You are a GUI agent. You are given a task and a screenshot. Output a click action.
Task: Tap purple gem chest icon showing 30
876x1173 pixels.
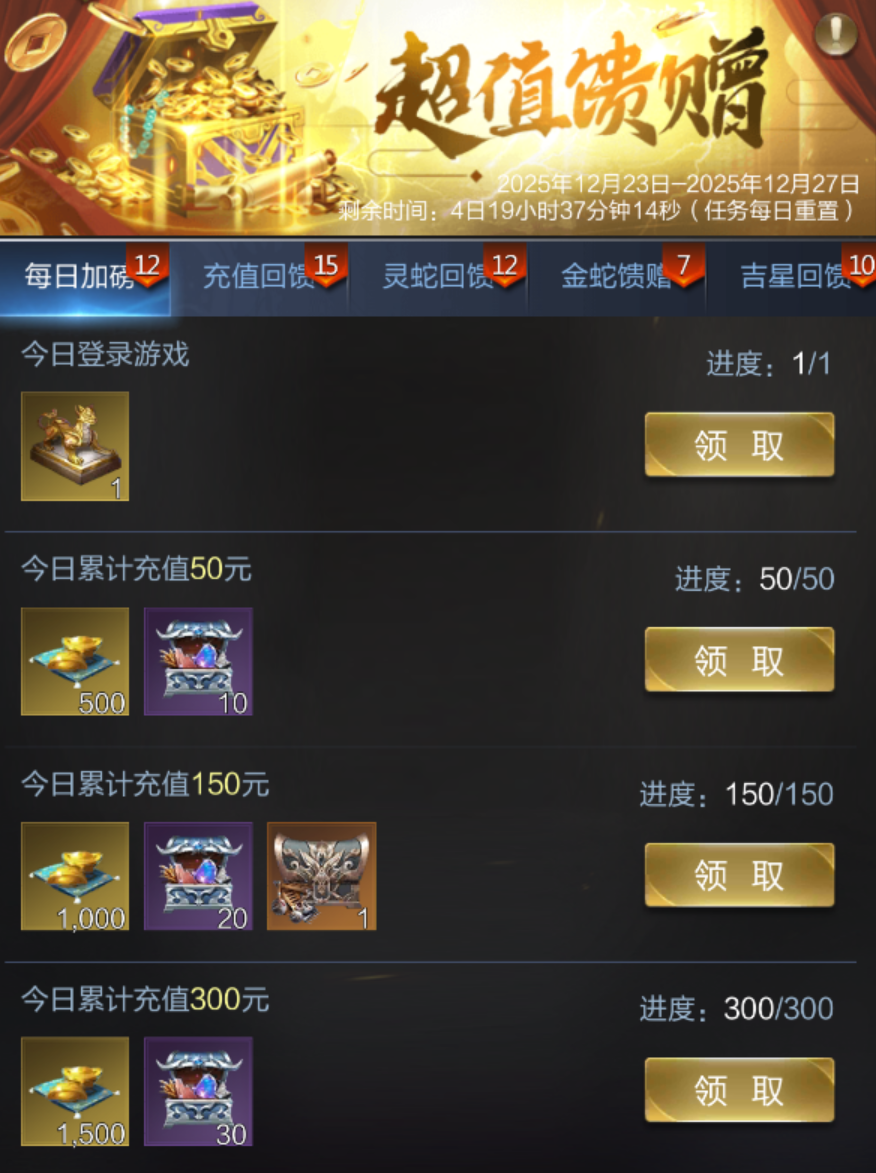[x=198, y=1091]
